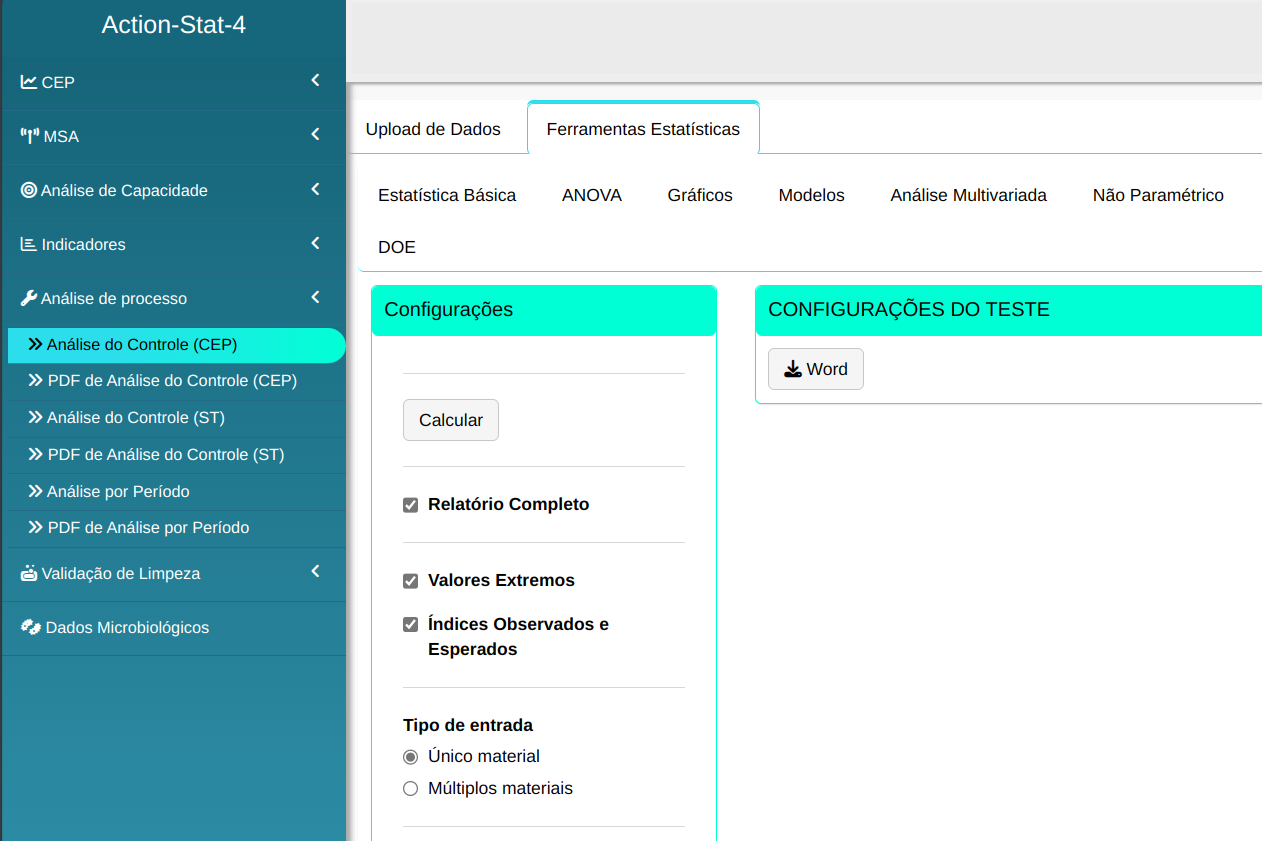Toggle the Valores Extremos checkbox
The image size is (1262, 841).
410,581
